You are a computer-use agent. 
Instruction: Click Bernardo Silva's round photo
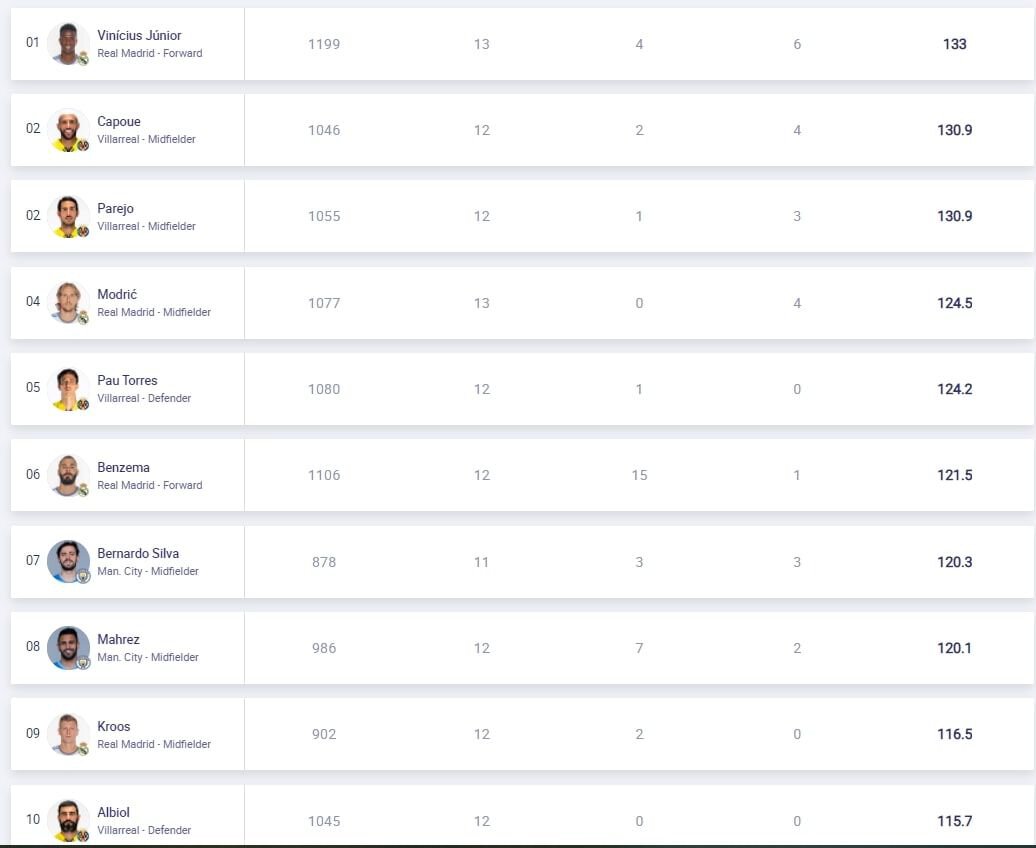tap(68, 561)
